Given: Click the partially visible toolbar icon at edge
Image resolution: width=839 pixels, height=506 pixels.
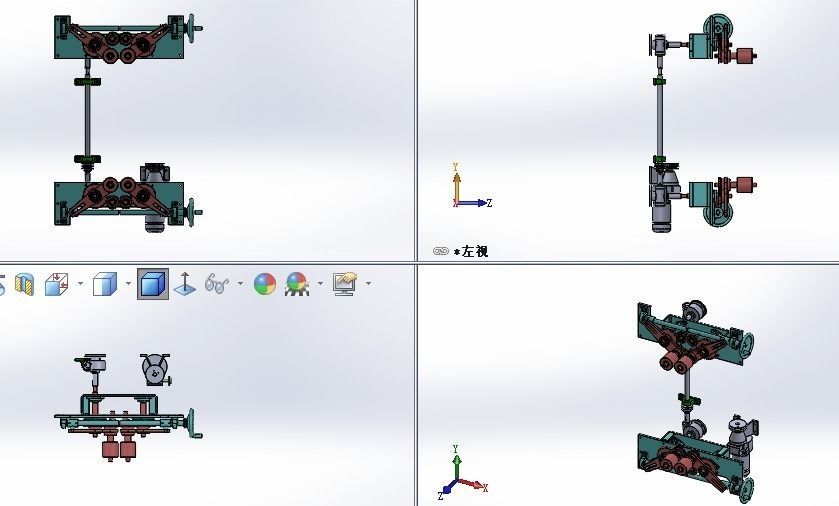Looking at the screenshot, I should pyautogui.click(x=2, y=284).
